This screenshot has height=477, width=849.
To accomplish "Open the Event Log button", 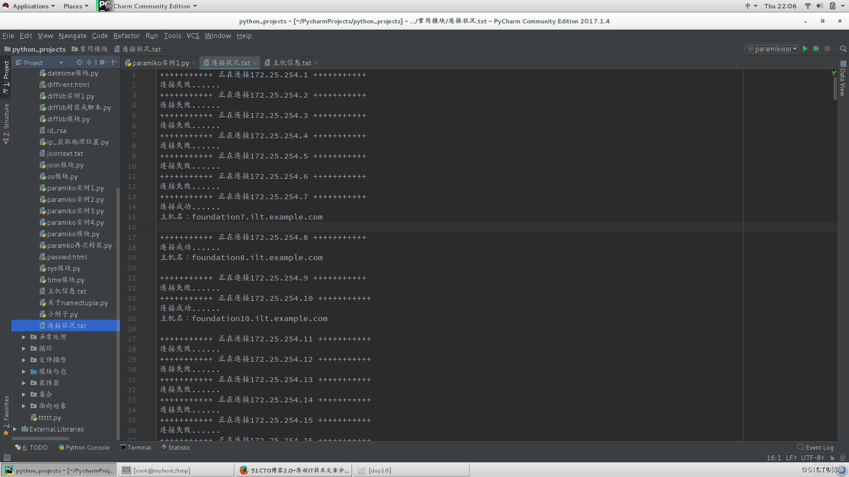I will tap(816, 448).
